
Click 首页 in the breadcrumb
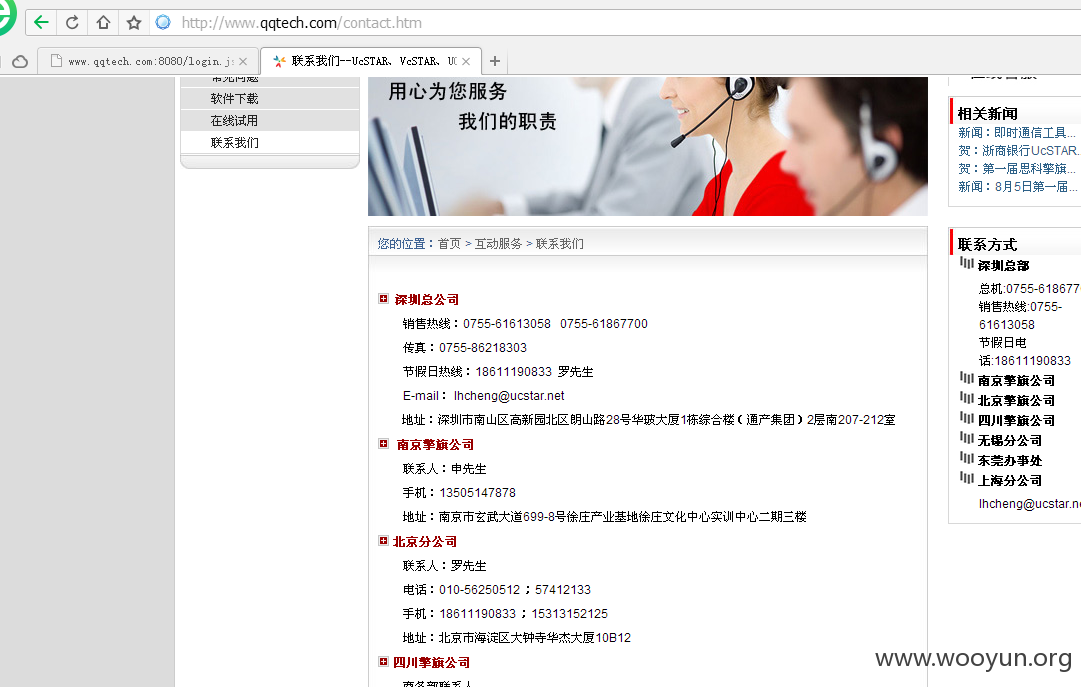tap(449, 243)
